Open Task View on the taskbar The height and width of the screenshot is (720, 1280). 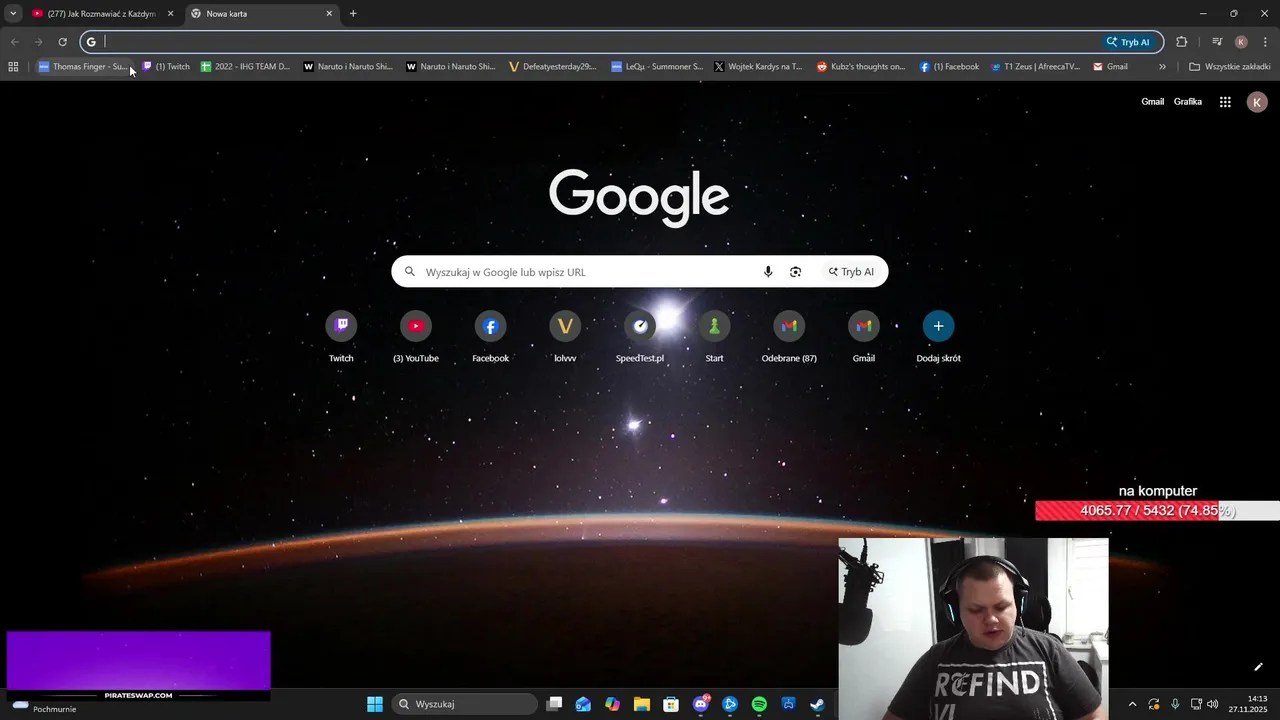coord(554,704)
